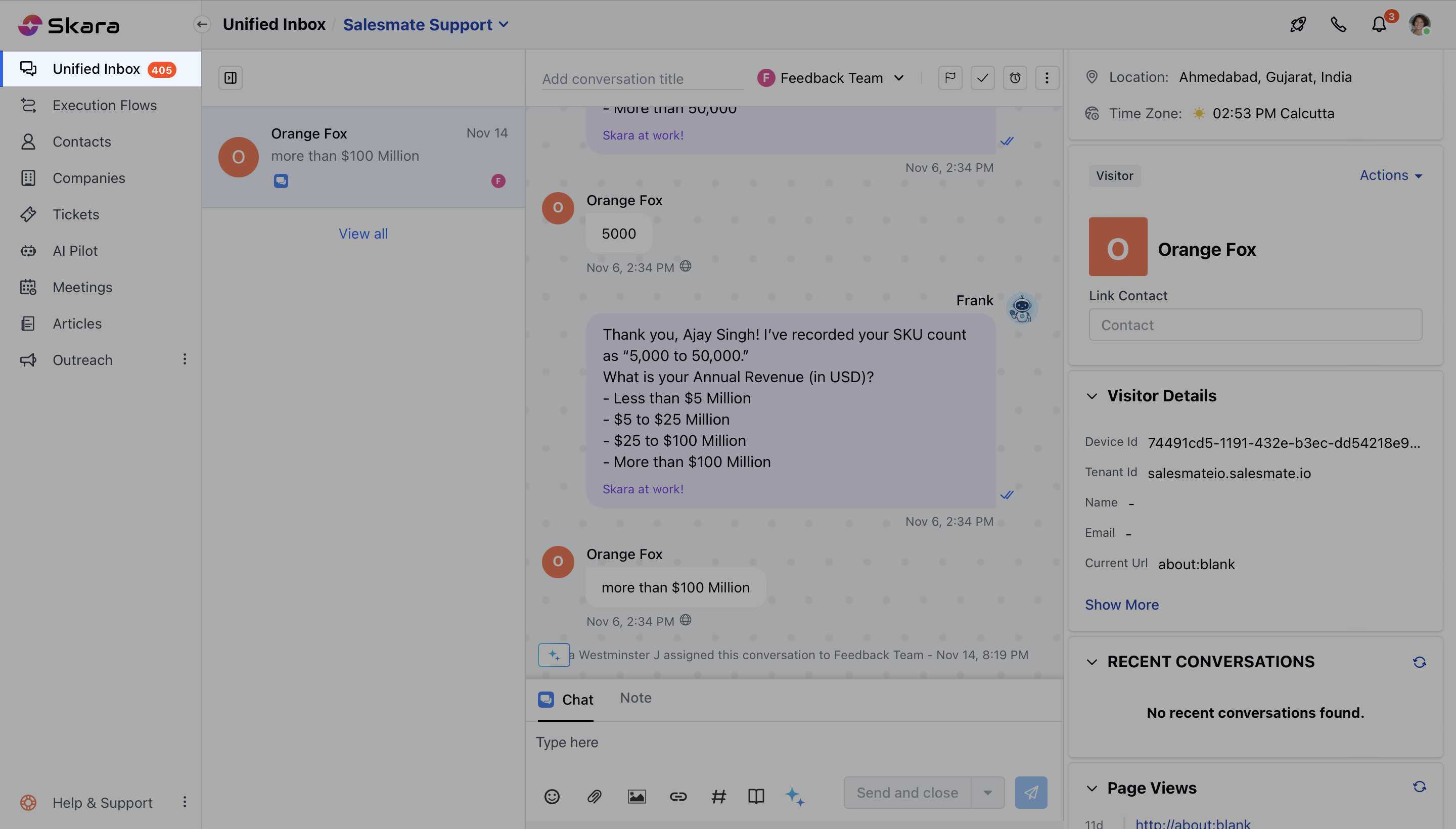Open notifications from the top bar bell
Screen dimensions: 1456x829
1379,24
